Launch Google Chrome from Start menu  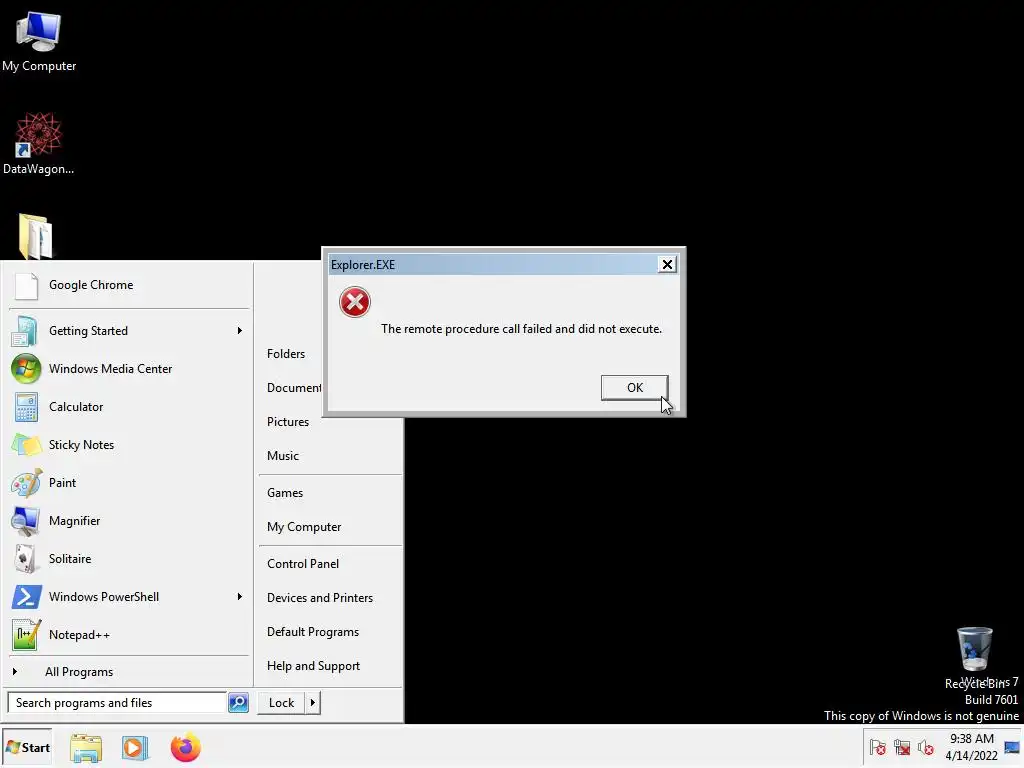[128, 285]
